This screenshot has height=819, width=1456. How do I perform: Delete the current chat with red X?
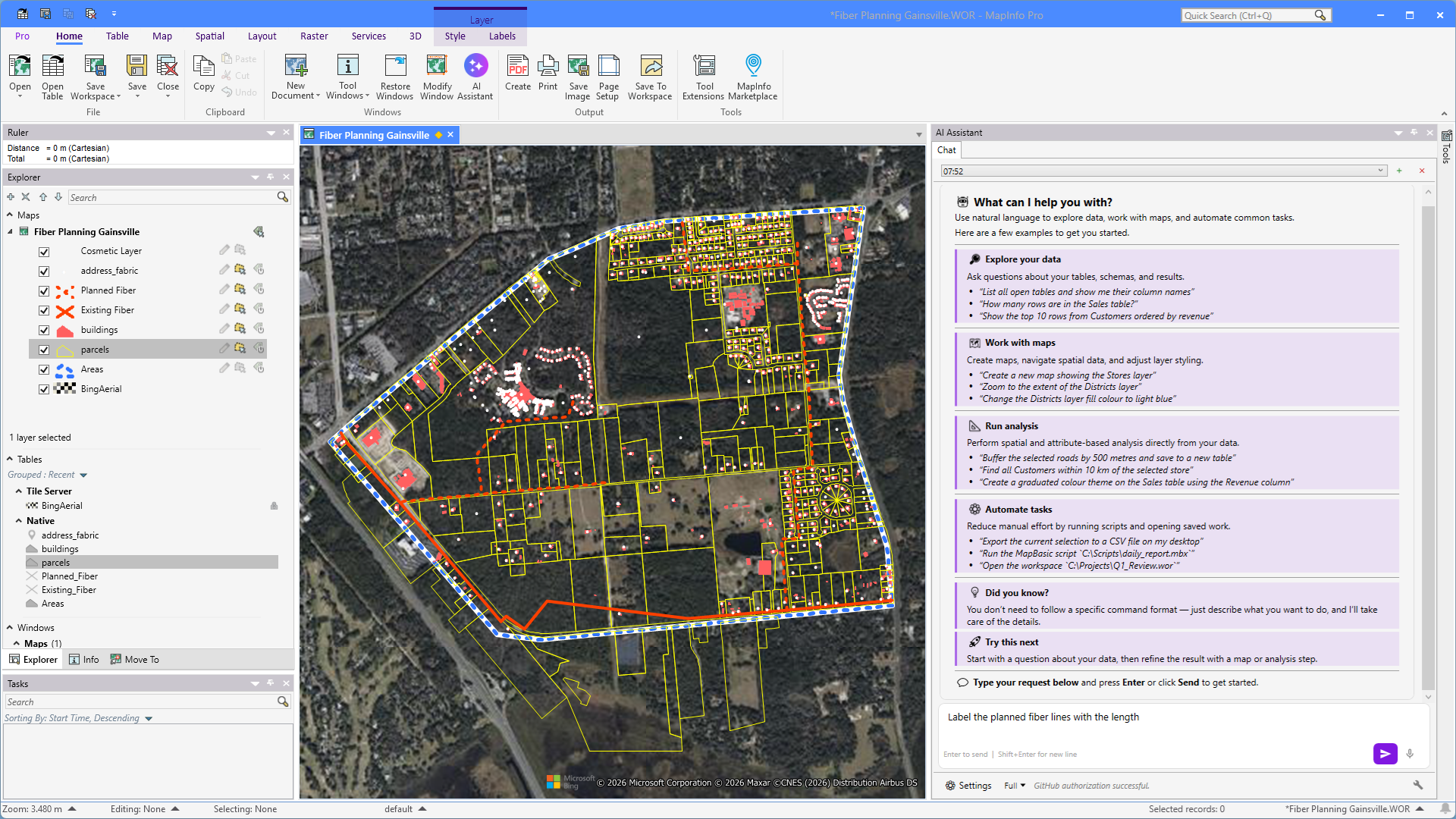[1422, 171]
